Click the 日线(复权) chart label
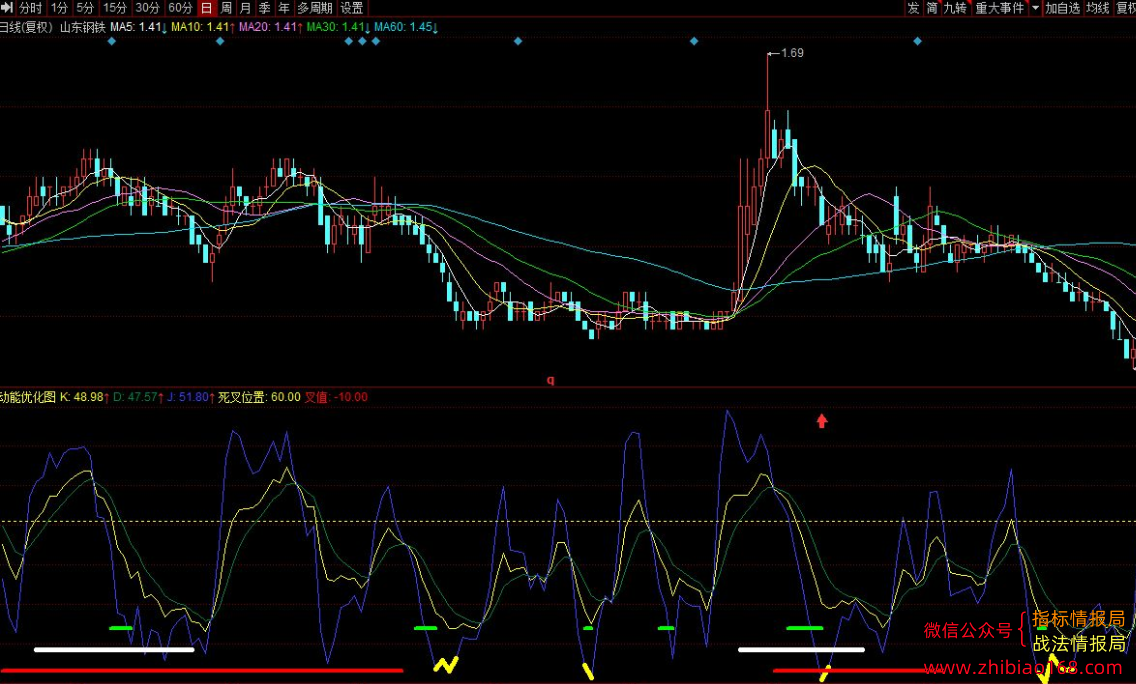This screenshot has width=1136, height=684. click(26, 27)
